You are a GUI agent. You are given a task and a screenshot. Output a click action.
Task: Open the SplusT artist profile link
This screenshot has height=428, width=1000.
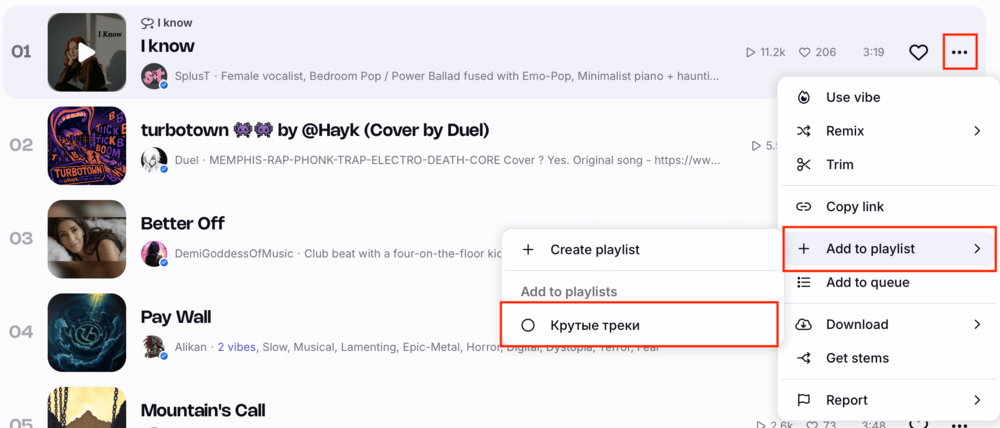pos(191,77)
